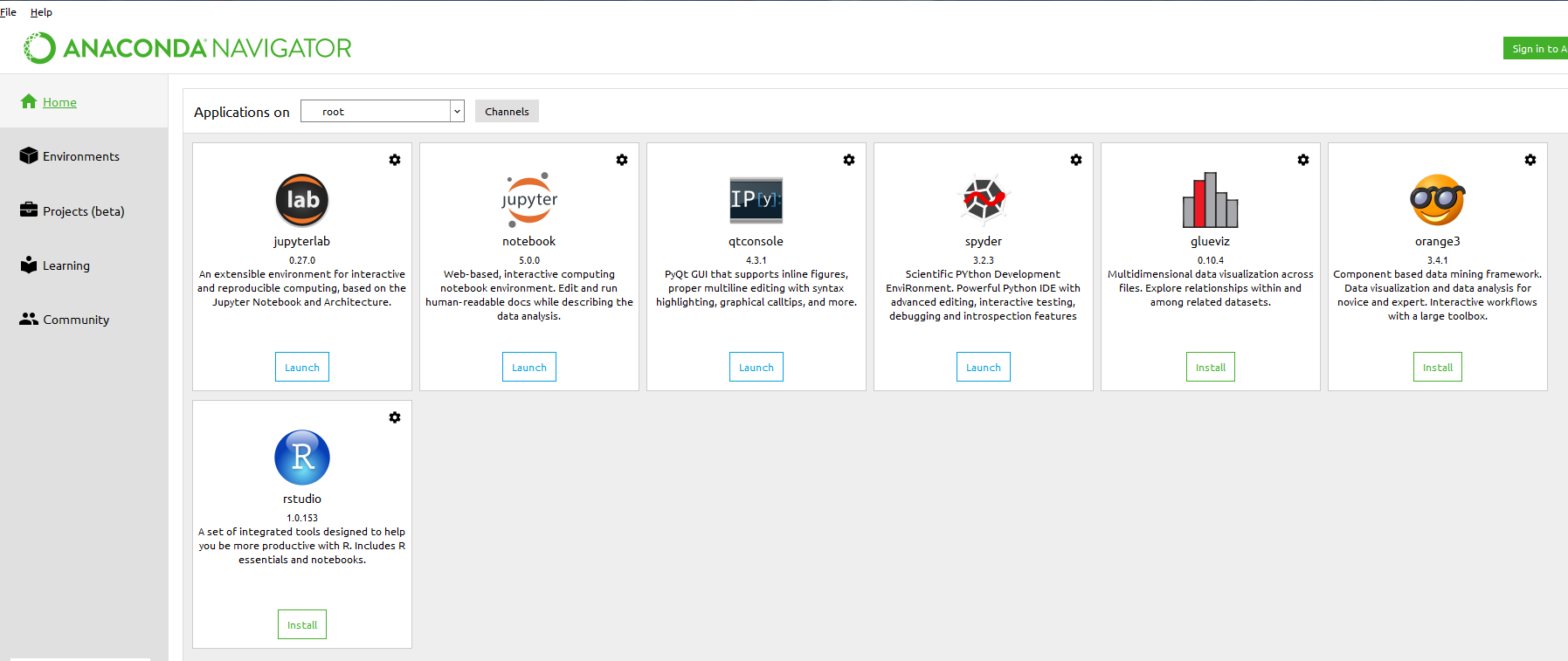Viewport: 1568px width, 661px height.
Task: Click the 'jupyterlab' app name text
Action: [302, 241]
